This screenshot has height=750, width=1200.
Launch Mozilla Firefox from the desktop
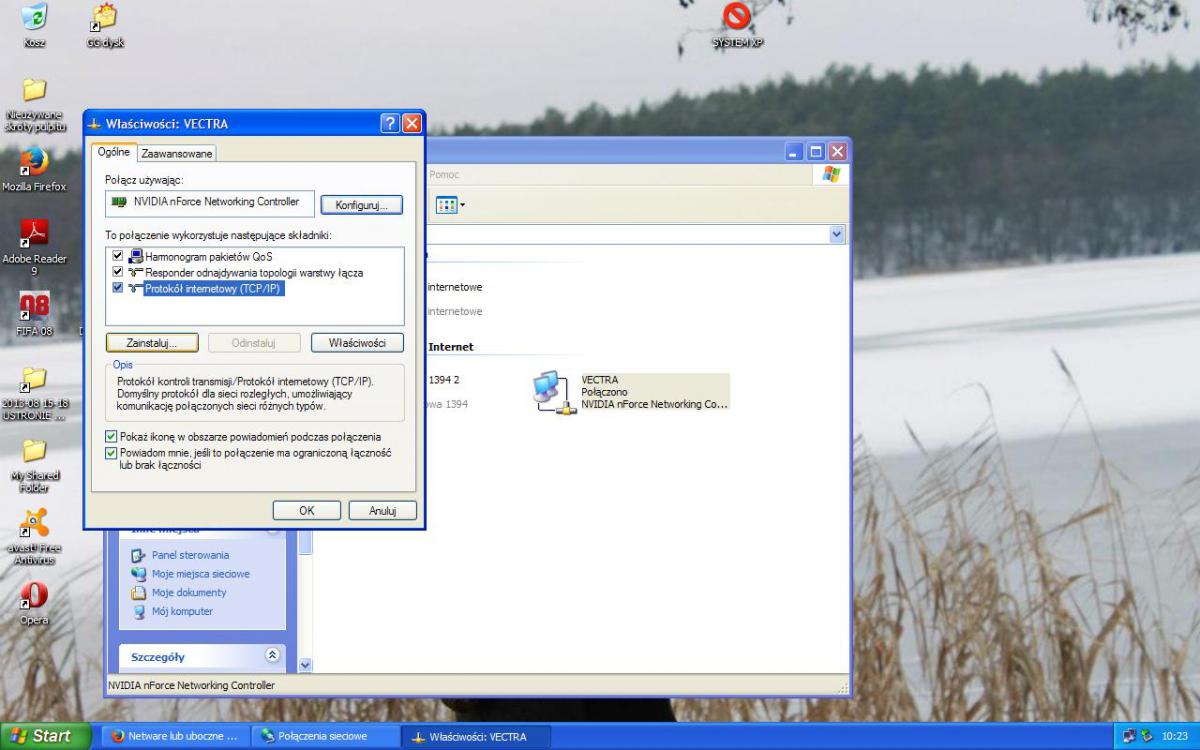[x=34, y=162]
